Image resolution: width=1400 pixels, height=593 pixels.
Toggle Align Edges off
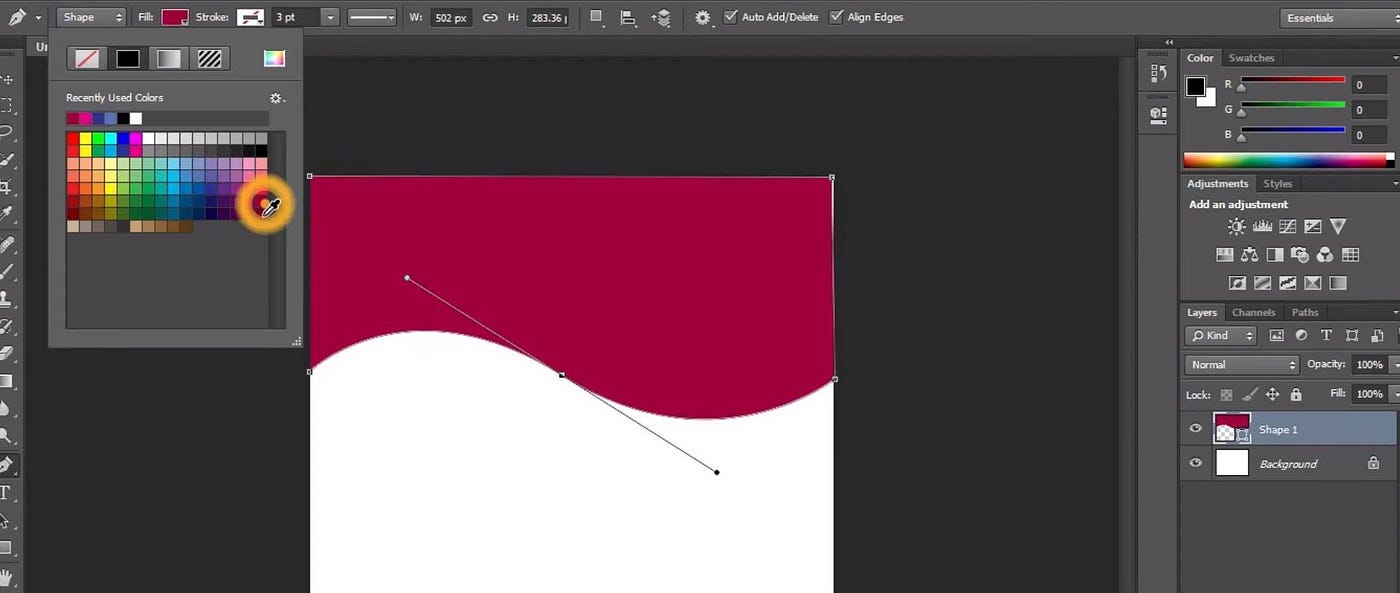pyautogui.click(x=836, y=16)
